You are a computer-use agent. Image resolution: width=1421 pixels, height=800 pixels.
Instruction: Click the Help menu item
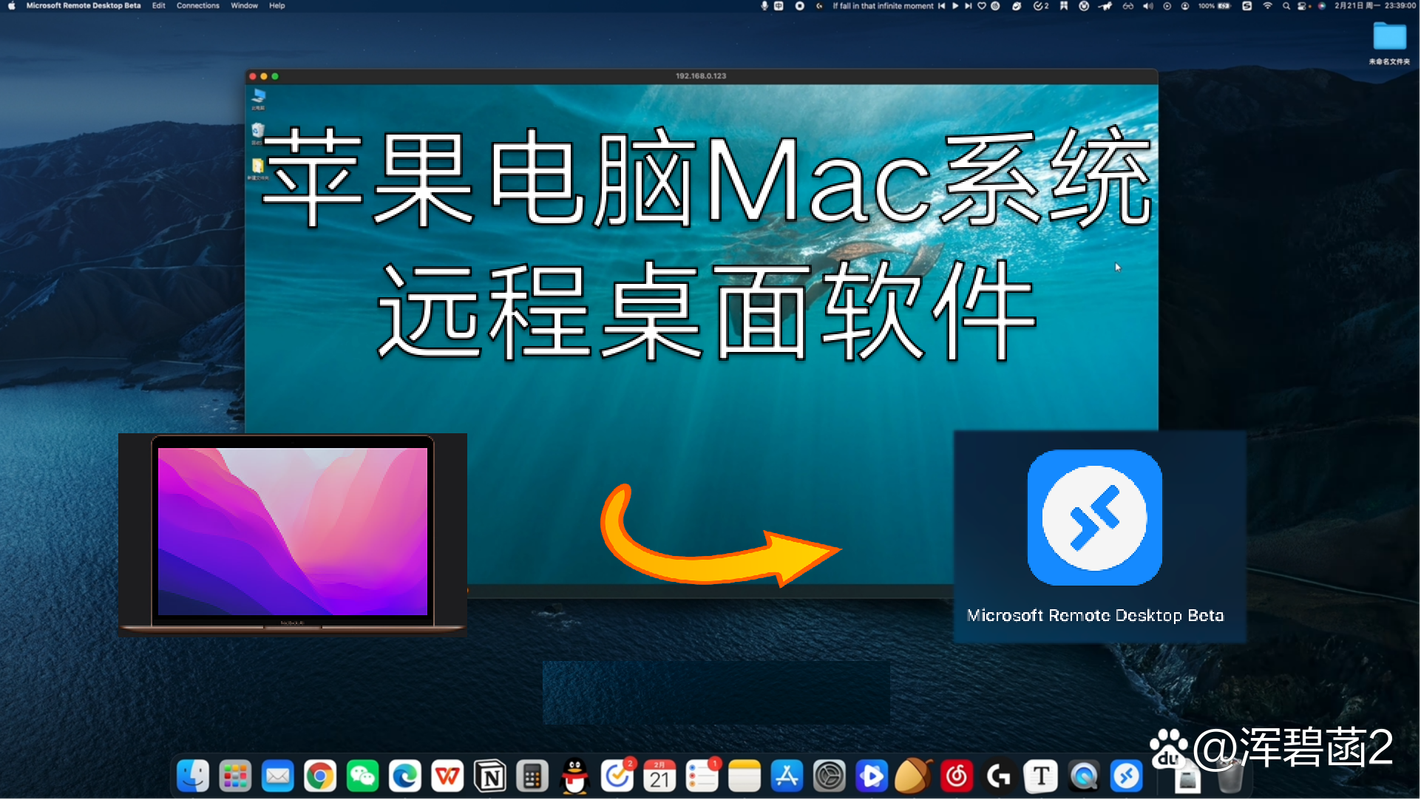coord(275,5)
